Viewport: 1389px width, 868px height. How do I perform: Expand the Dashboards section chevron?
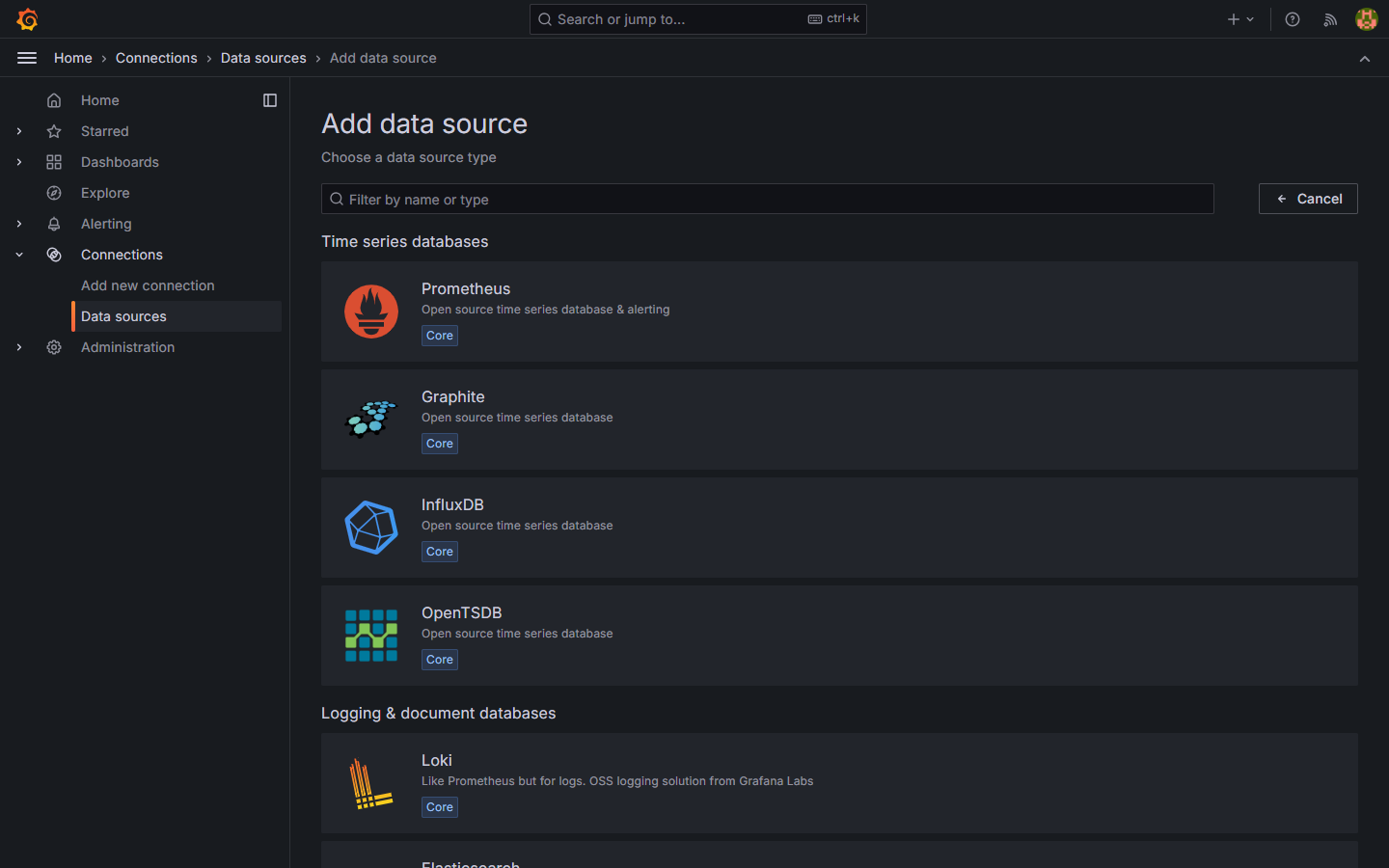click(19, 162)
